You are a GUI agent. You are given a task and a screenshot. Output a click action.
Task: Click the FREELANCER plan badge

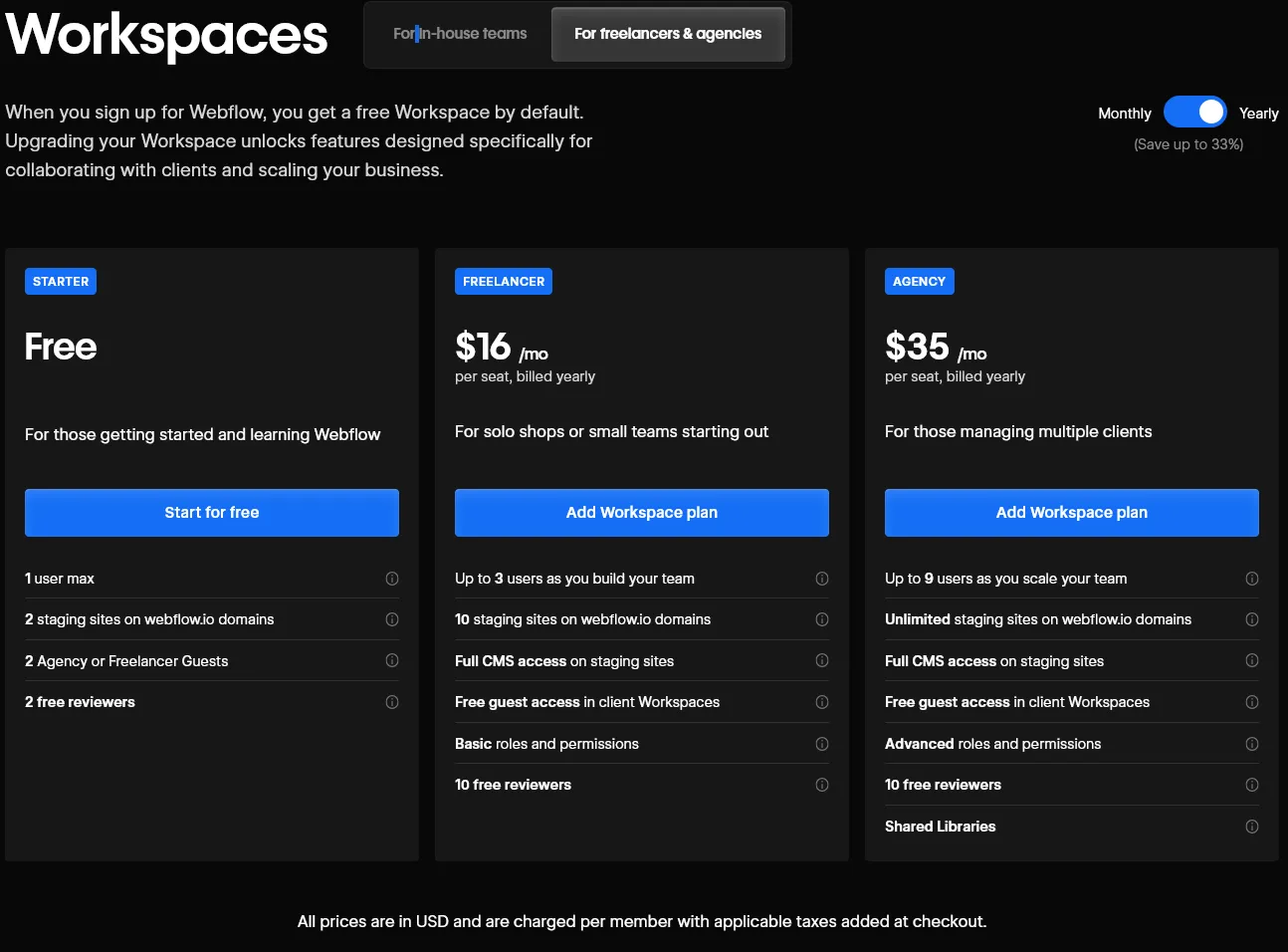[504, 282]
